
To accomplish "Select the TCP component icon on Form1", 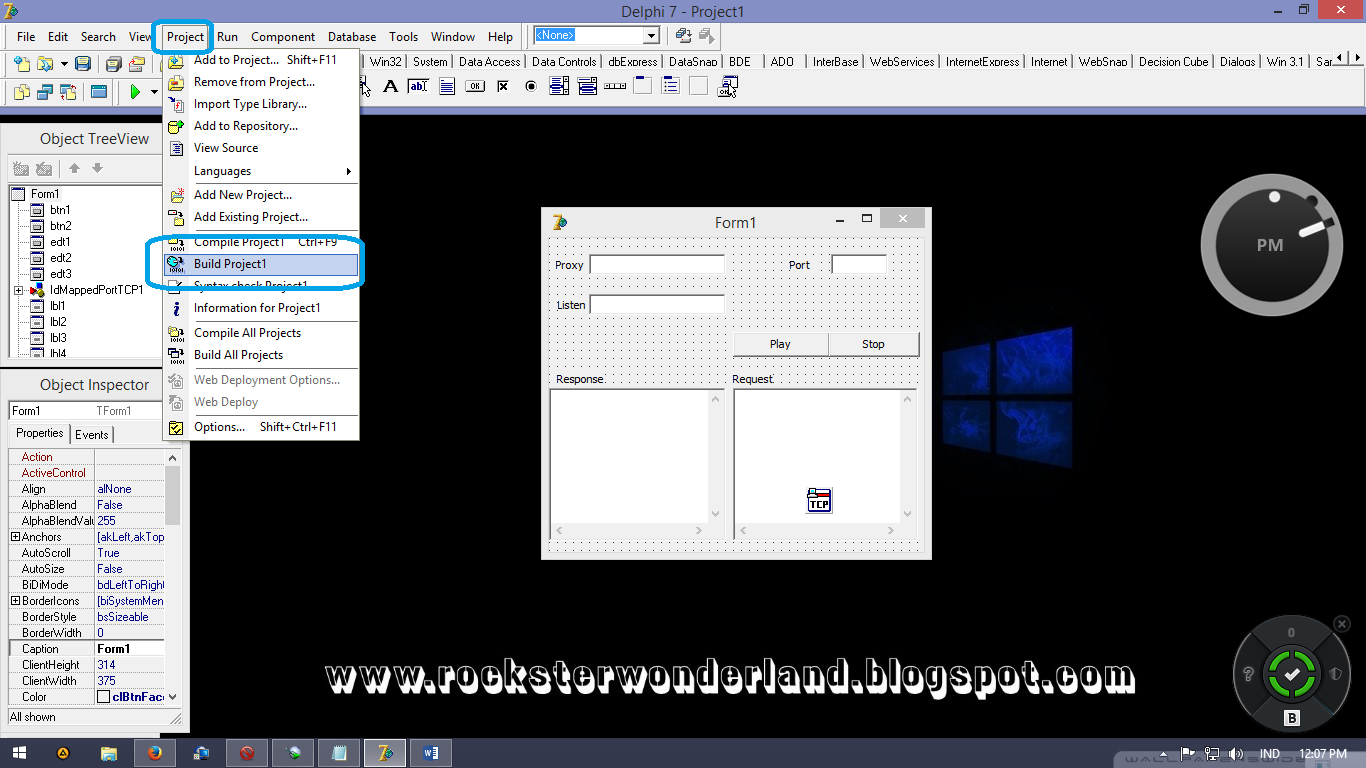I will pos(819,500).
